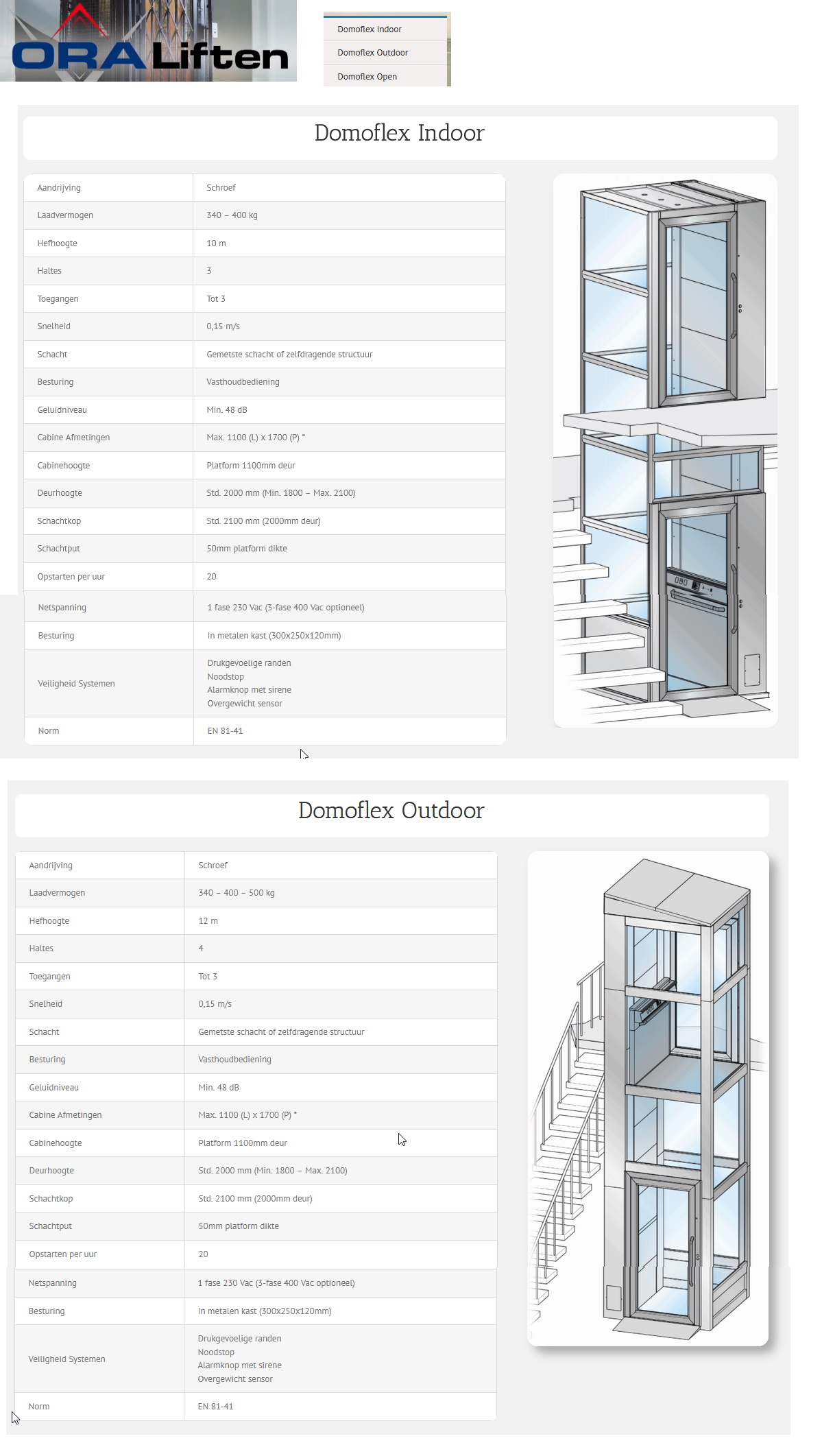822x1456 pixels.
Task: Click Outdoor Haltes value 4
Action: [x=201, y=948]
